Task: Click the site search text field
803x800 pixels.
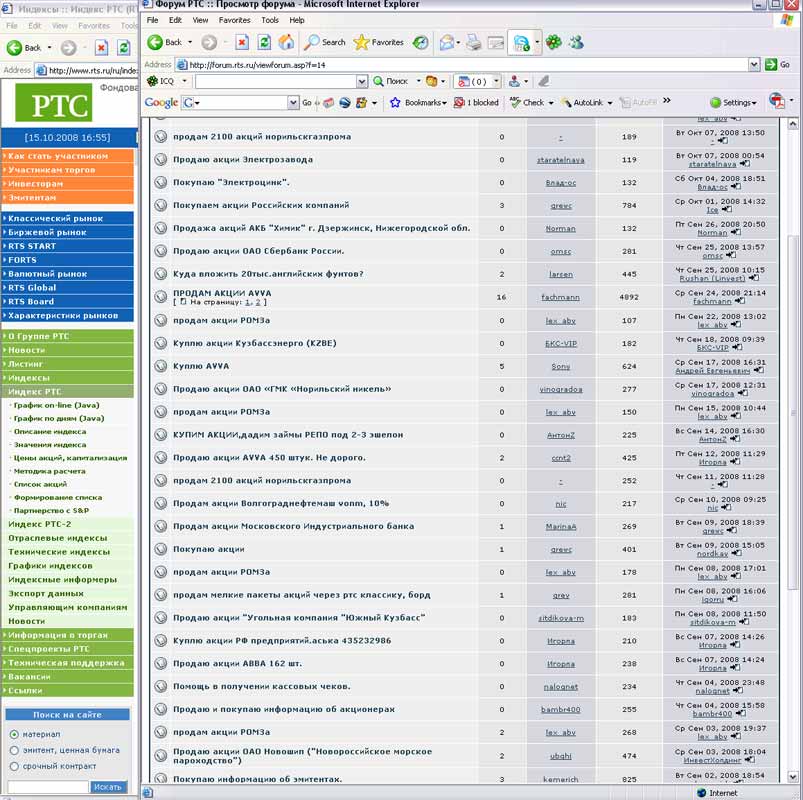Action: [x=48, y=786]
